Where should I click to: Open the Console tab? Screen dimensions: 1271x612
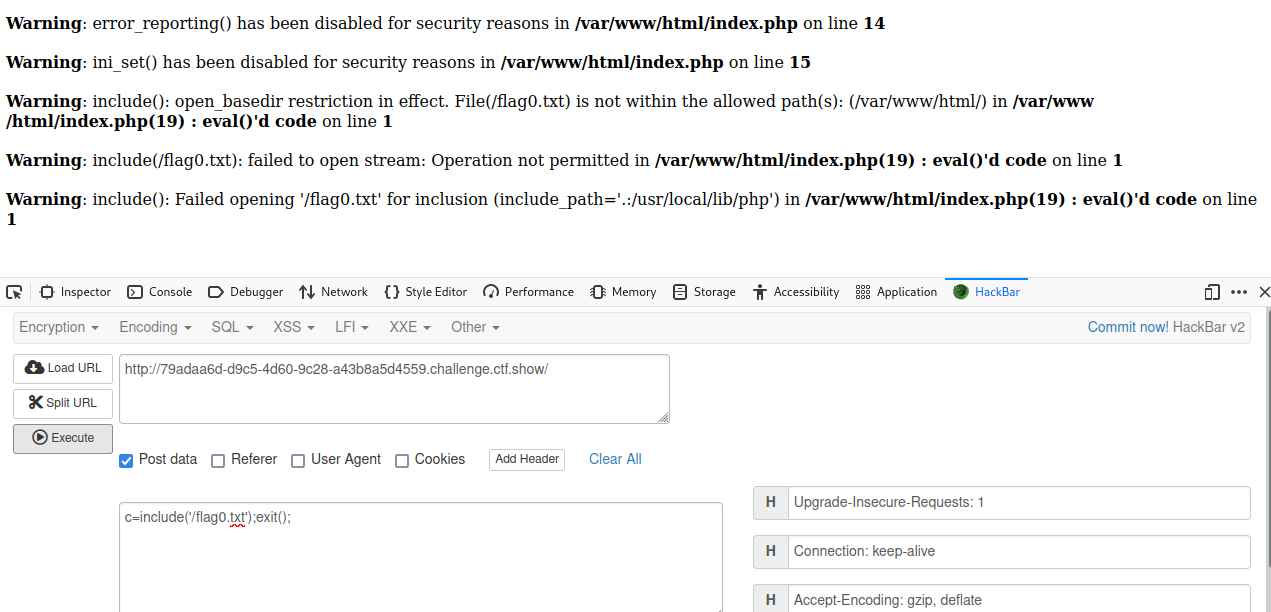(160, 292)
